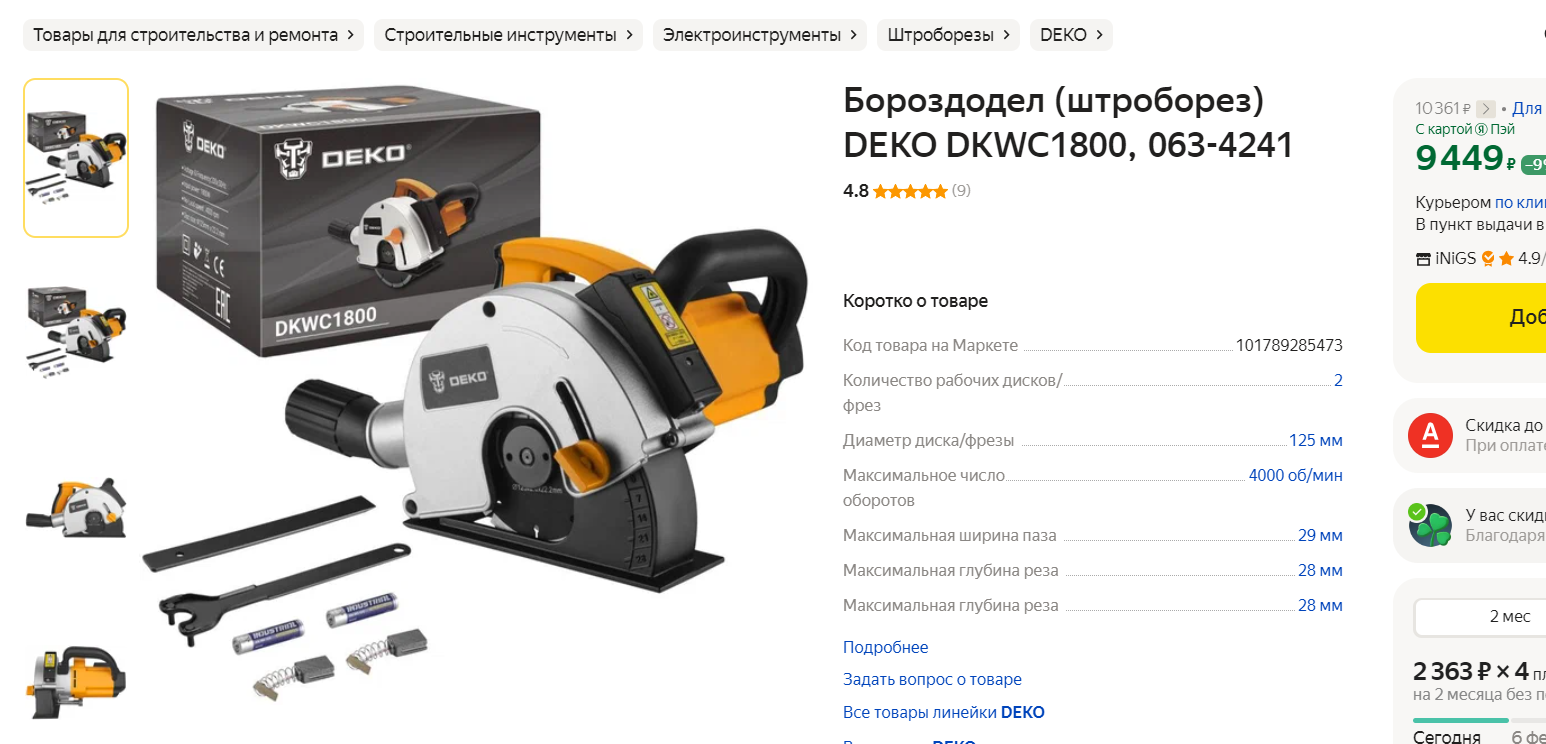Click the iNiGS store icon
Image resolution: width=1546 pixels, height=744 pixels.
click(1423, 259)
